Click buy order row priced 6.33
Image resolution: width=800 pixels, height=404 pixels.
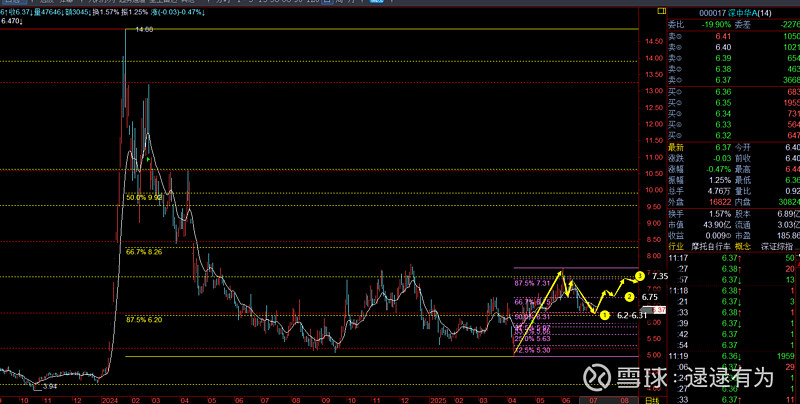click(x=734, y=124)
